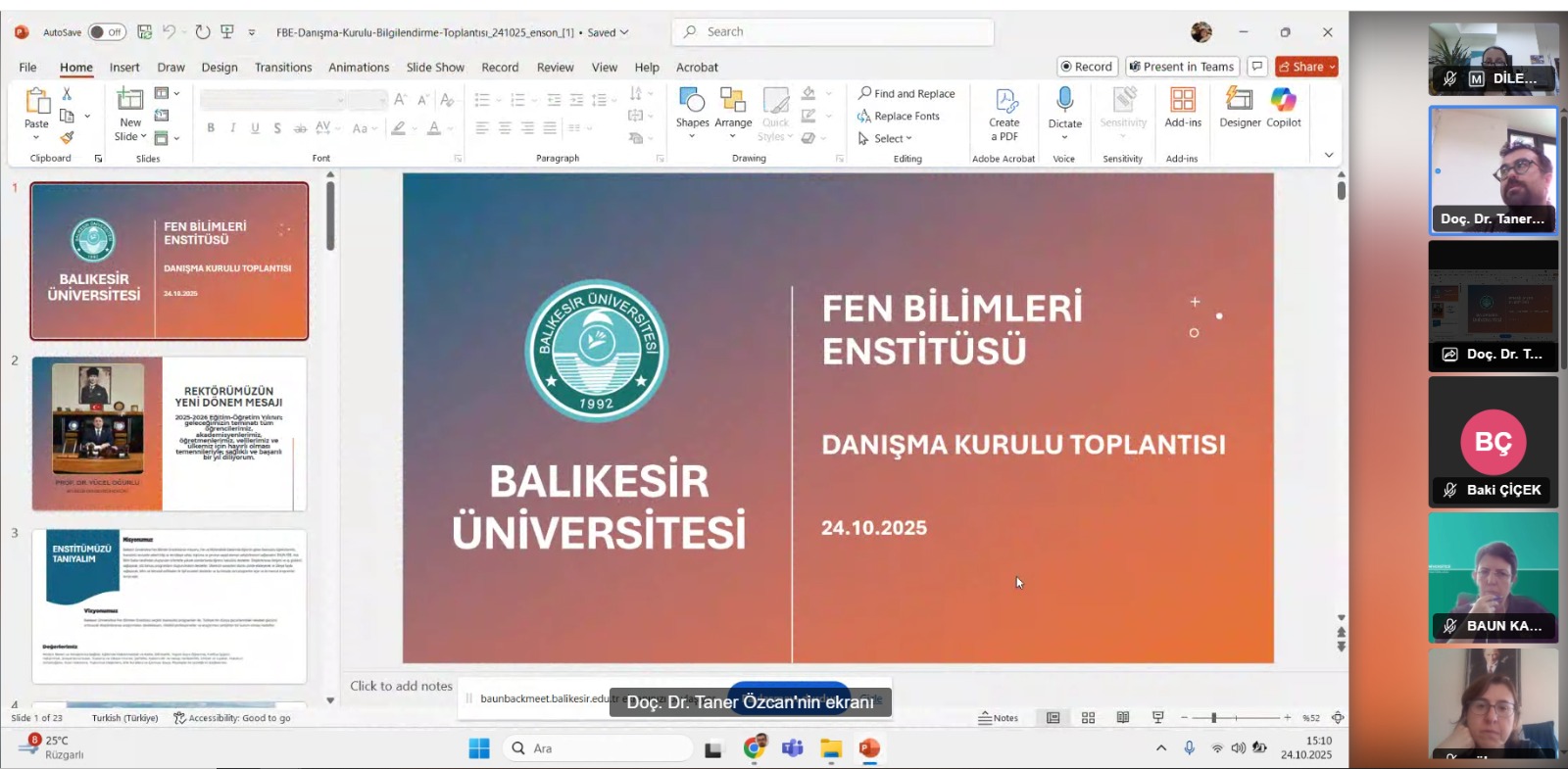This screenshot has height=769, width=1568.
Task: Launch Copilot from the ribbon
Action: click(1284, 100)
